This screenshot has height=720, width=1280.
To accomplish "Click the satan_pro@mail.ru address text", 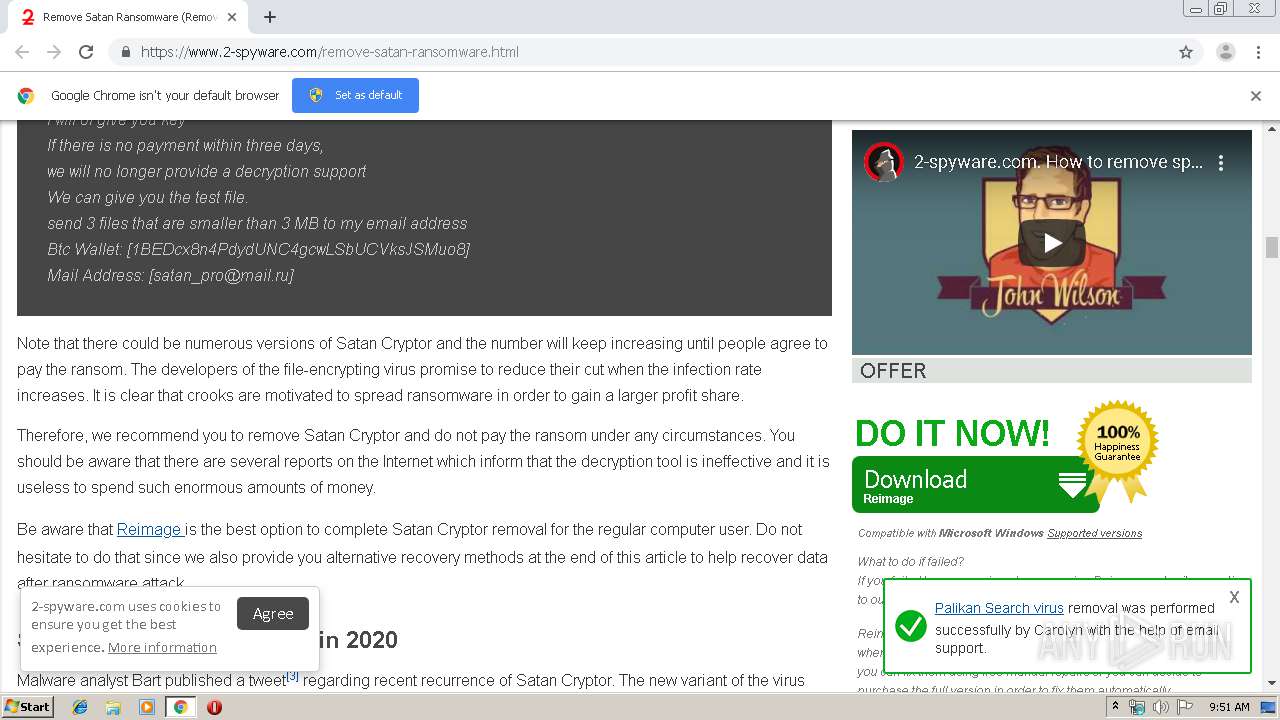I will click(221, 276).
